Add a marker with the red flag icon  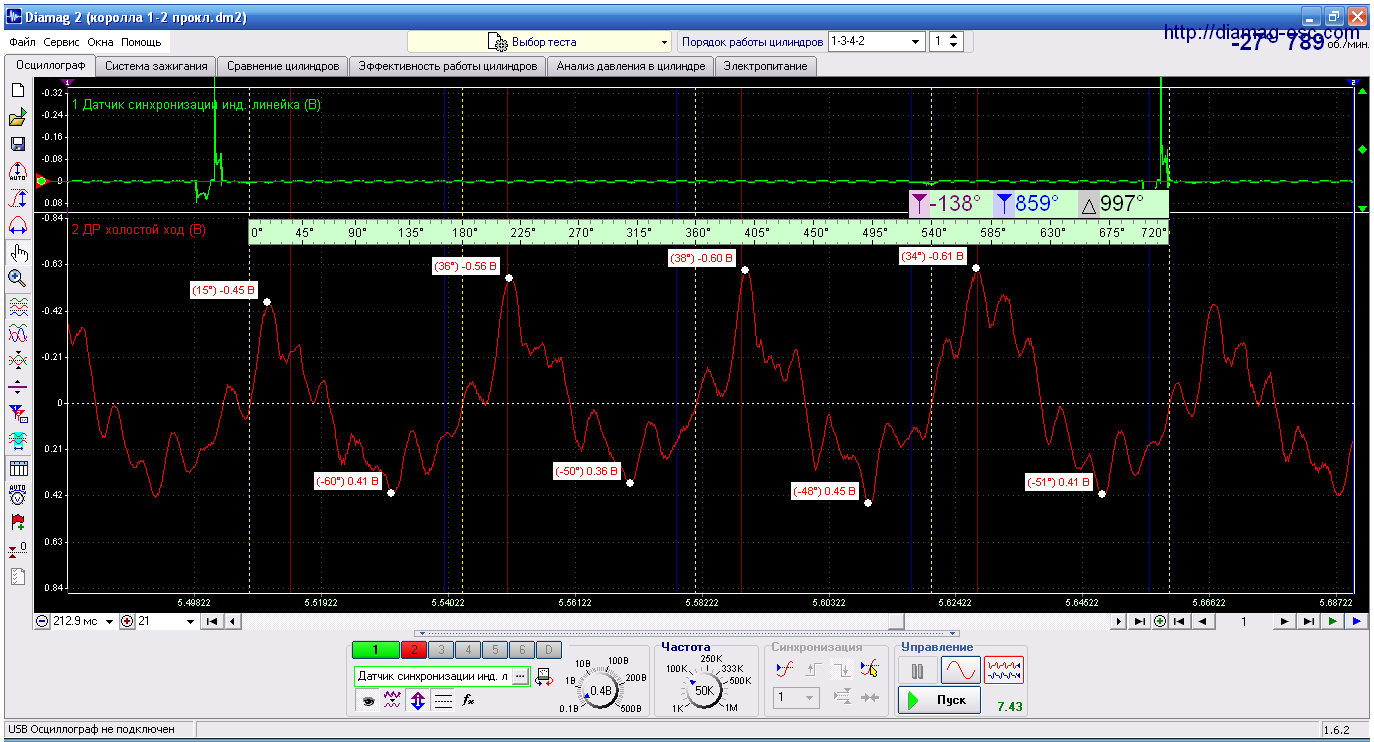pos(17,522)
